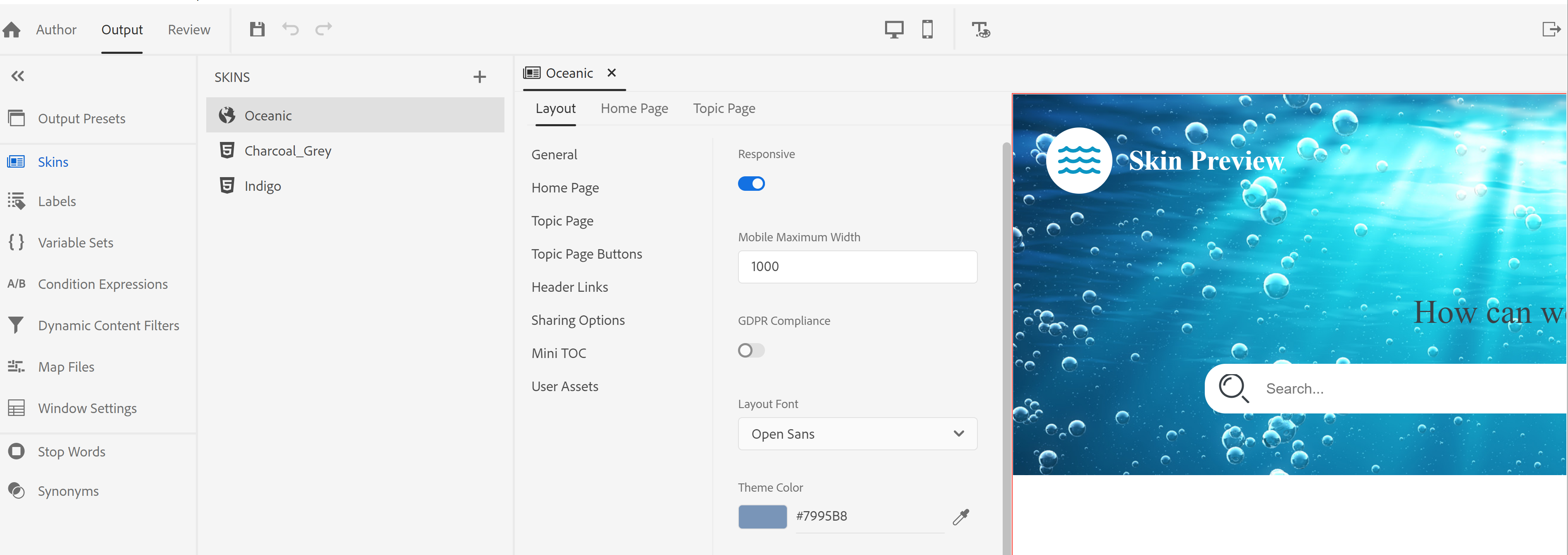Image resolution: width=1568 pixels, height=555 pixels.
Task: Collapse the left sidebar panel
Action: pyautogui.click(x=18, y=76)
